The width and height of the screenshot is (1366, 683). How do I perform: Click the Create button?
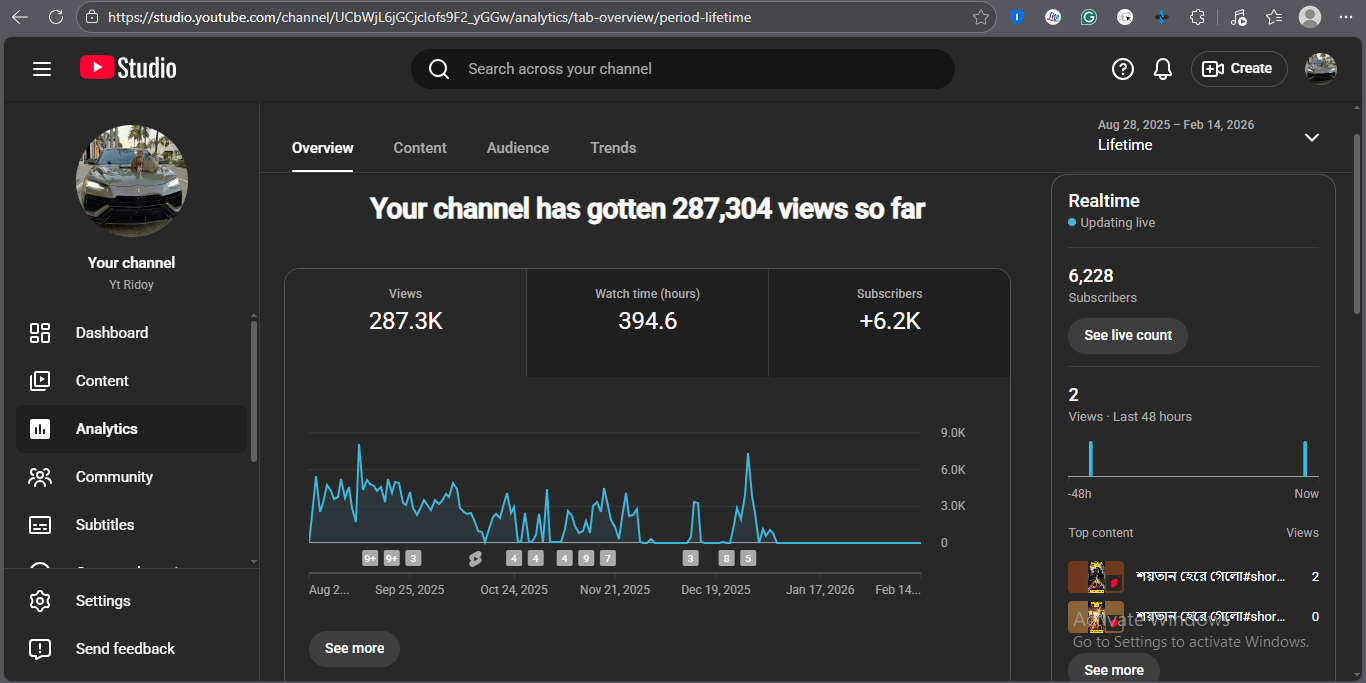1238,69
